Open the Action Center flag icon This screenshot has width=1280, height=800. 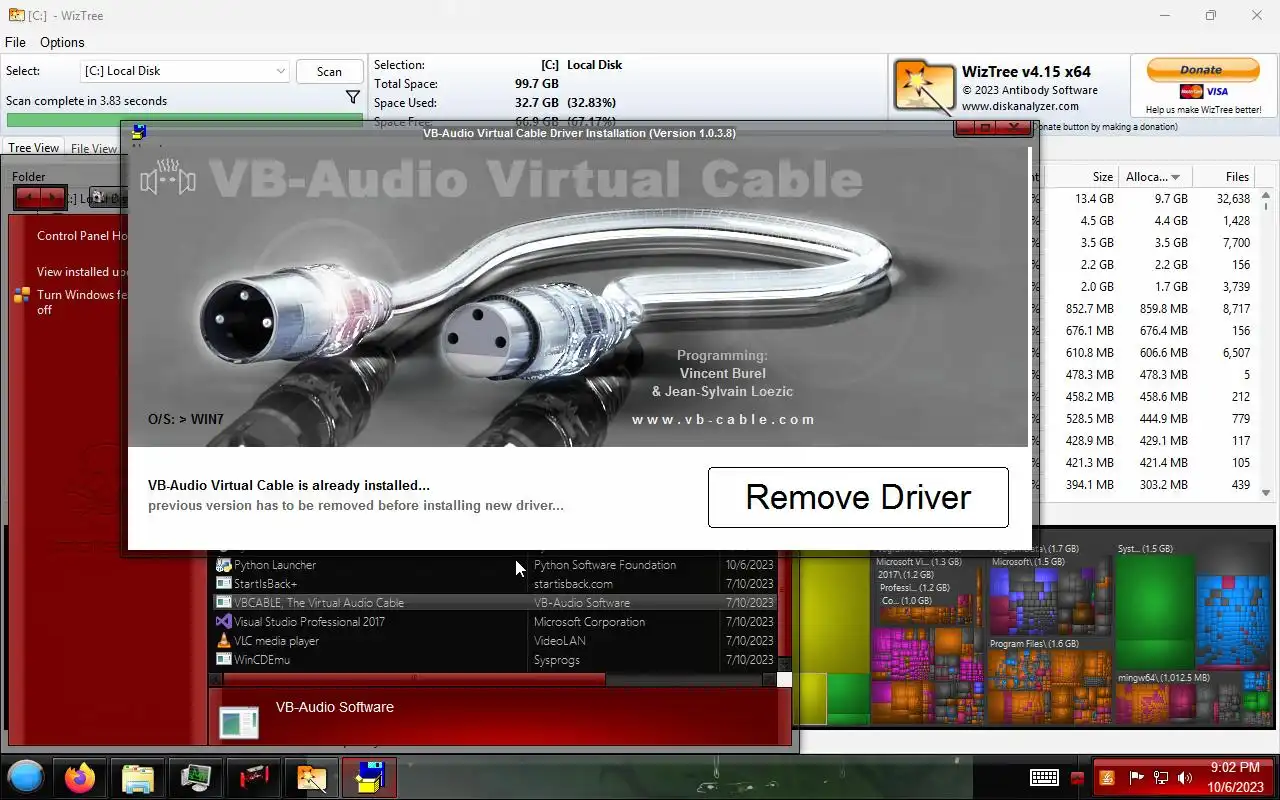tap(1136, 778)
